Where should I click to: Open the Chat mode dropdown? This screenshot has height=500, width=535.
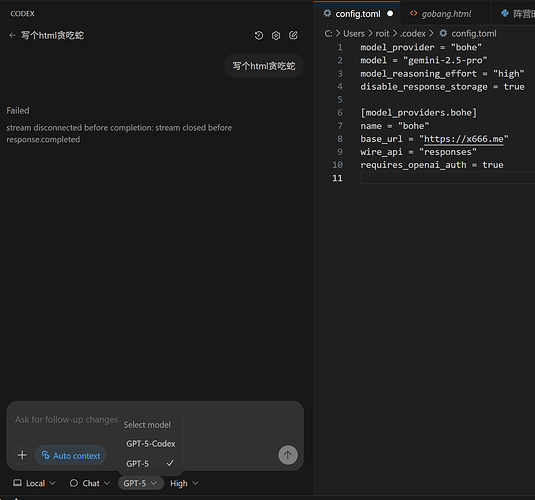pyautogui.click(x=90, y=483)
